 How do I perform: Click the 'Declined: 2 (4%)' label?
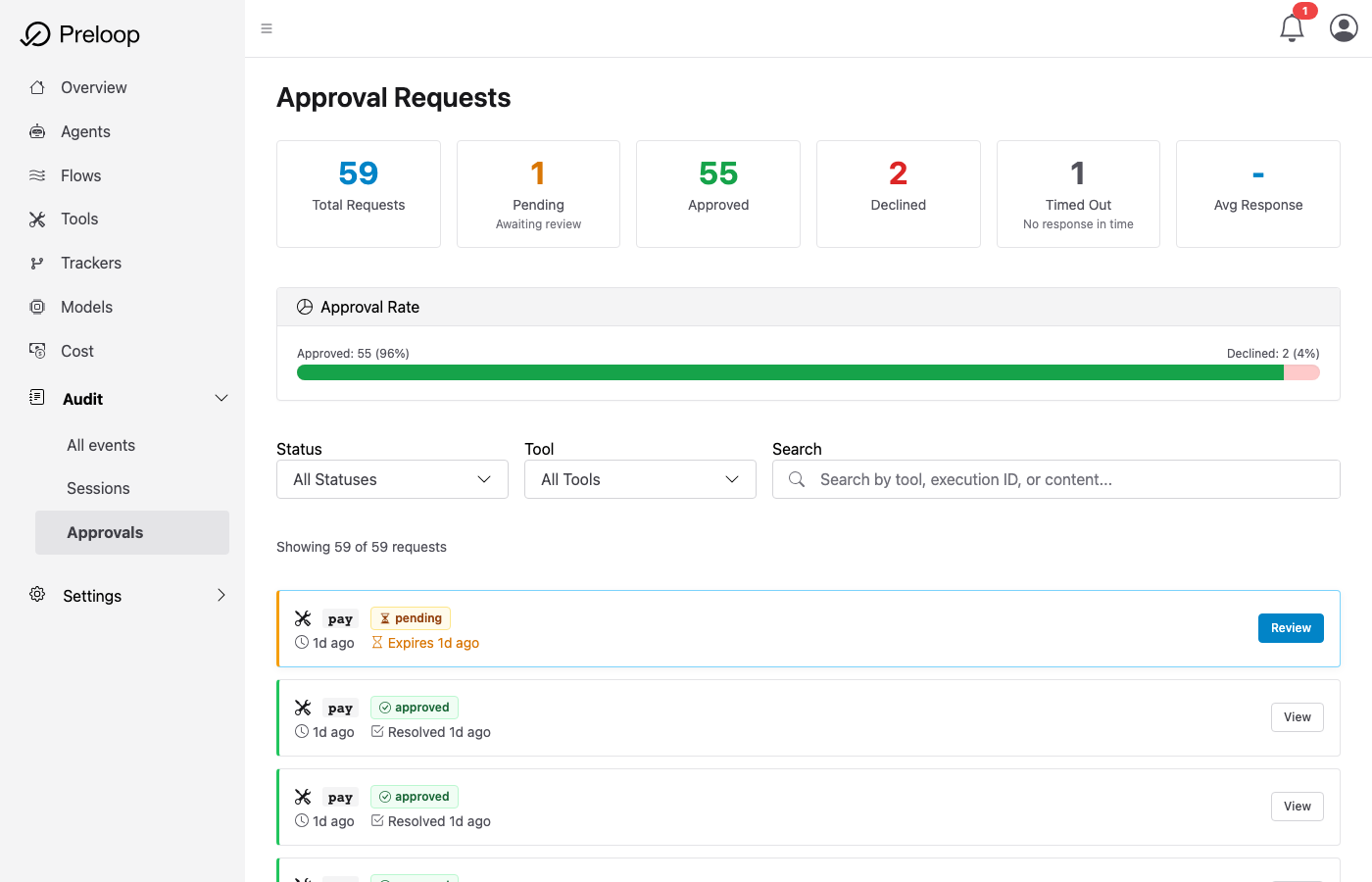[x=1273, y=353]
